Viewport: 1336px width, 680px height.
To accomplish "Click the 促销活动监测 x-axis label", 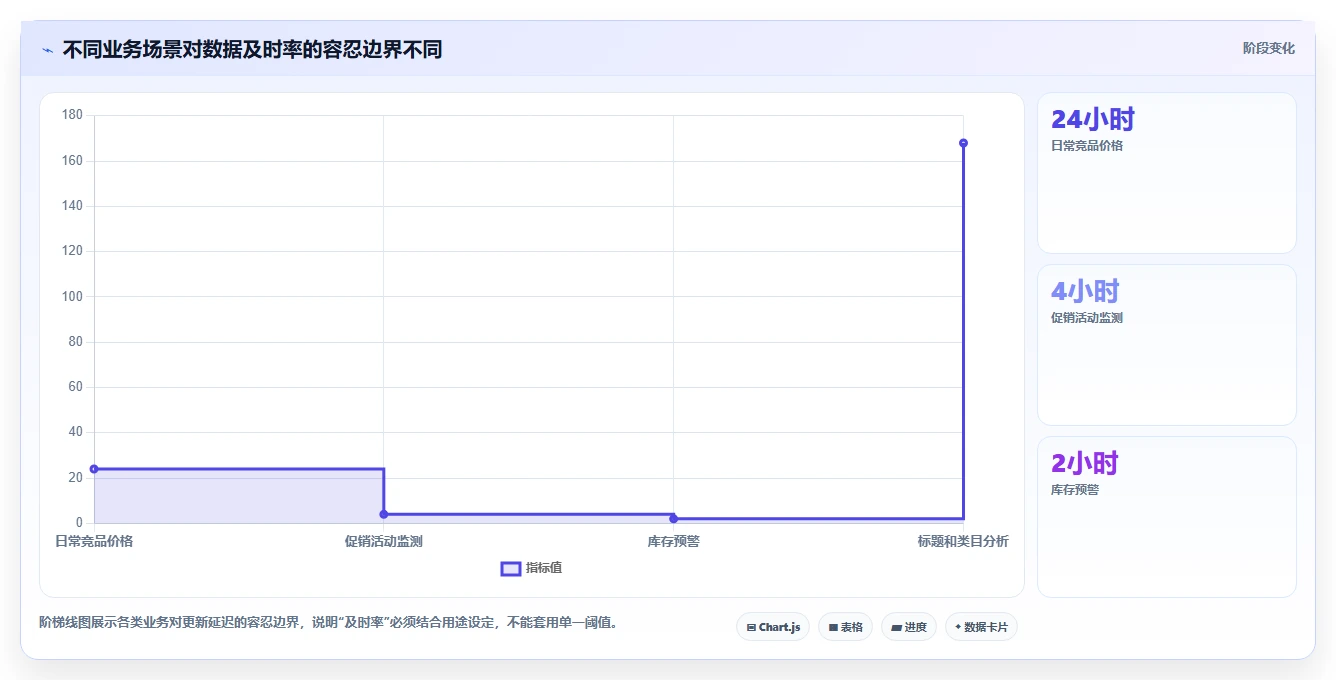I will coord(384,541).
